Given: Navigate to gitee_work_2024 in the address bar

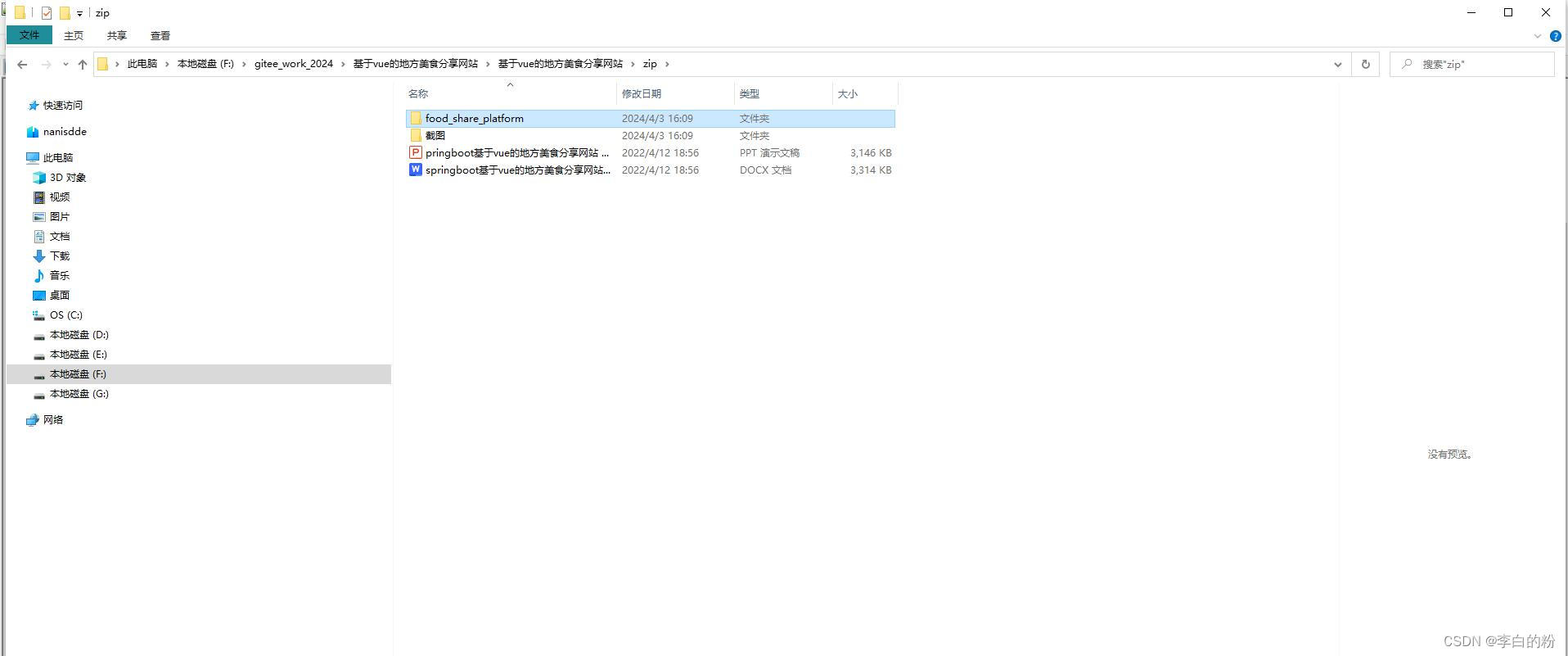Looking at the screenshot, I should pos(294,64).
